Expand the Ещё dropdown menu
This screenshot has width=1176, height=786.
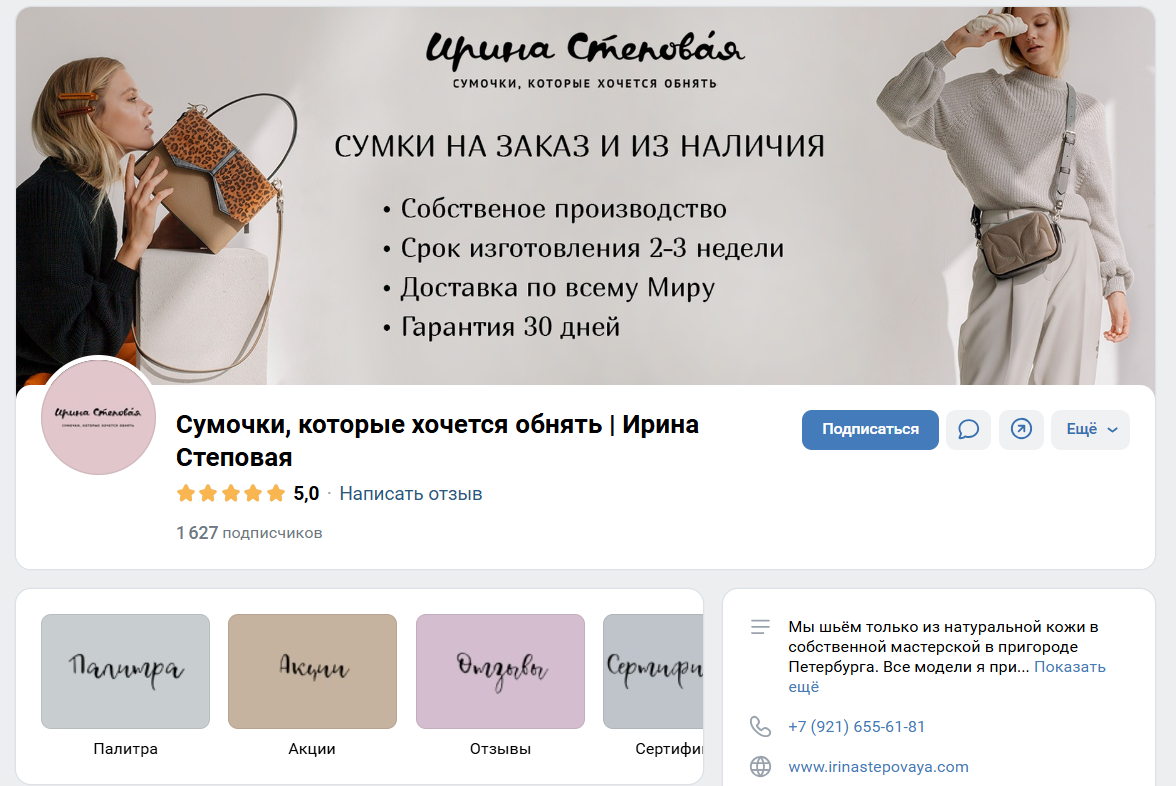[1090, 429]
